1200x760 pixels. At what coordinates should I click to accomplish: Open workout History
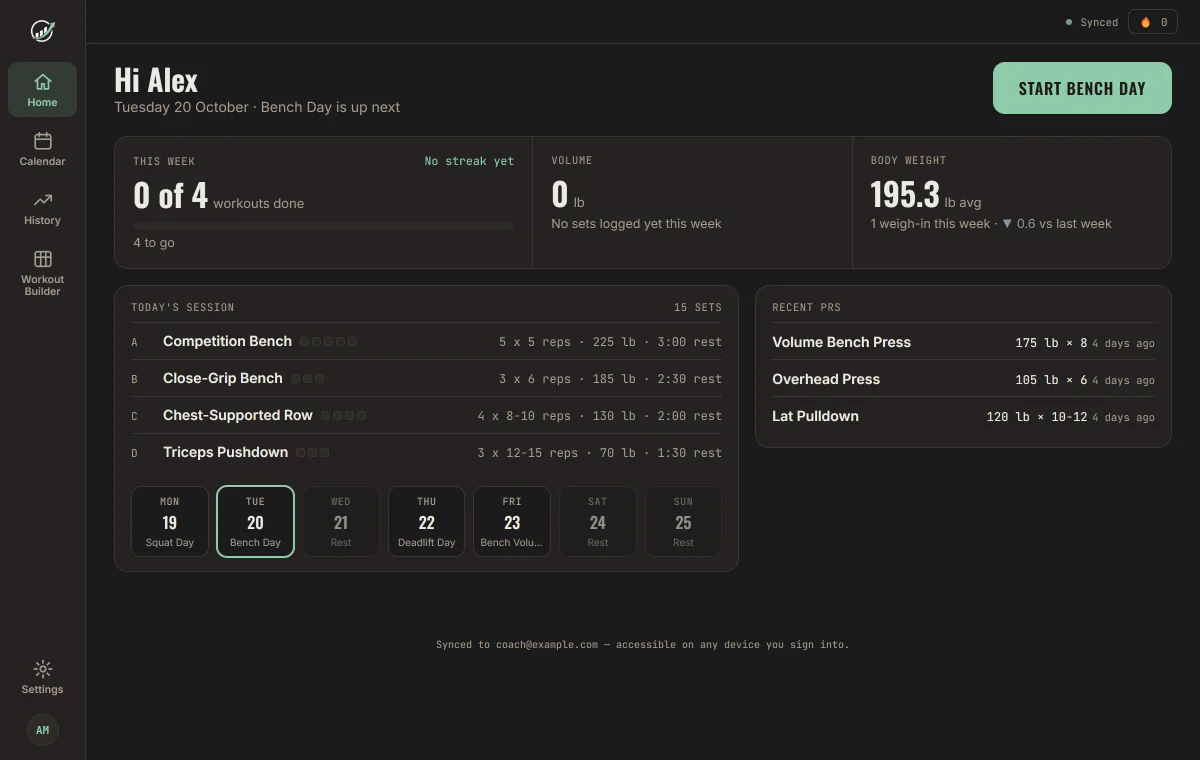point(42,208)
